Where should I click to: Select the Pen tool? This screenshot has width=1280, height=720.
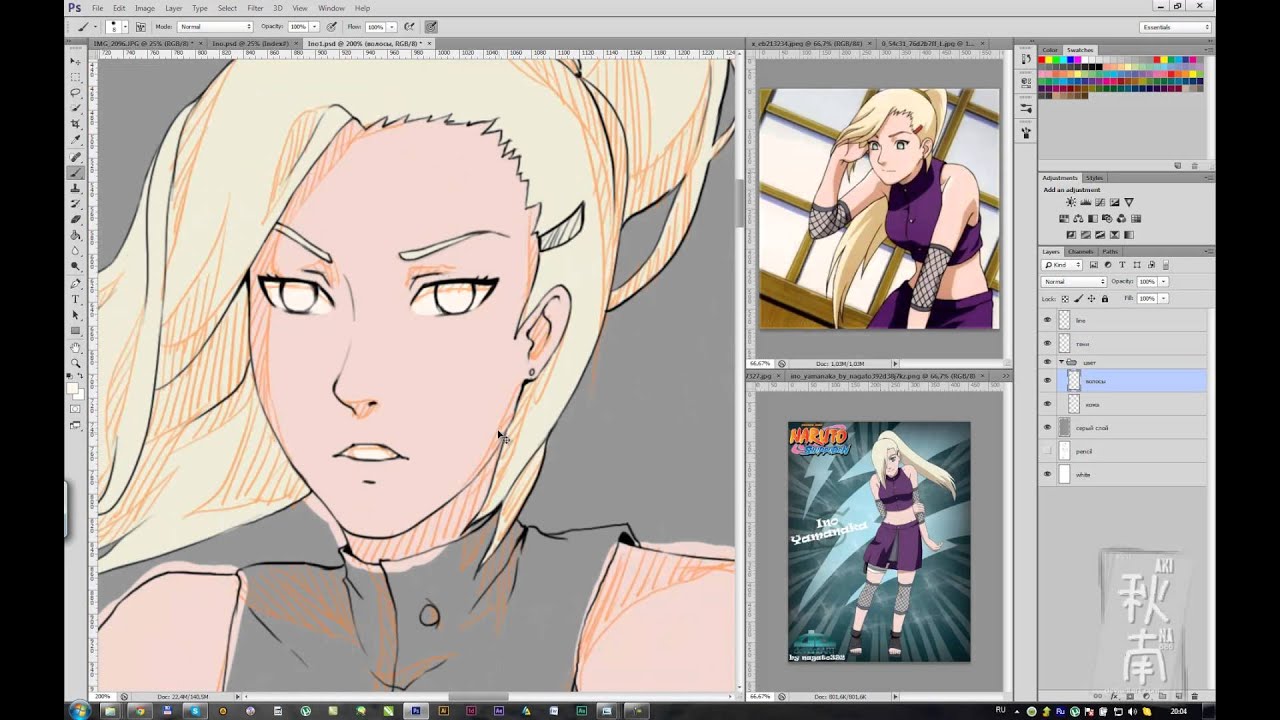(76, 282)
